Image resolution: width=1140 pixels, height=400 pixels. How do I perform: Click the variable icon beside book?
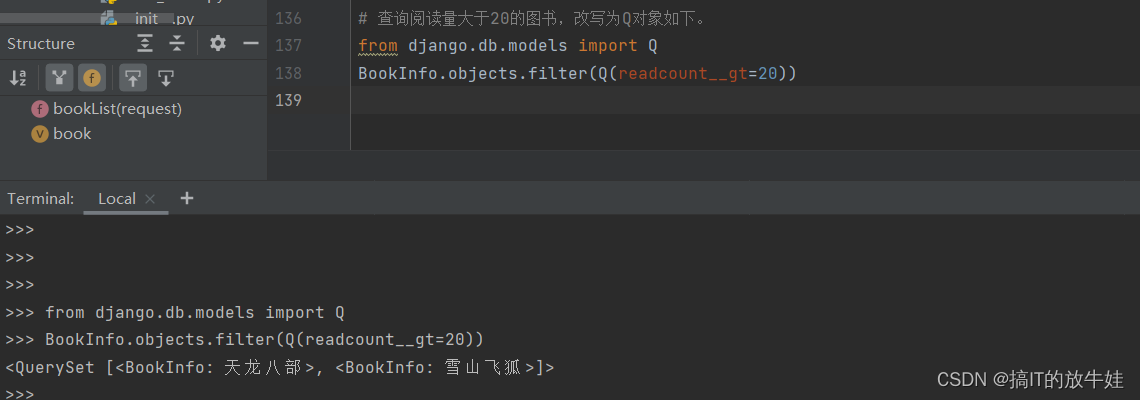point(40,134)
